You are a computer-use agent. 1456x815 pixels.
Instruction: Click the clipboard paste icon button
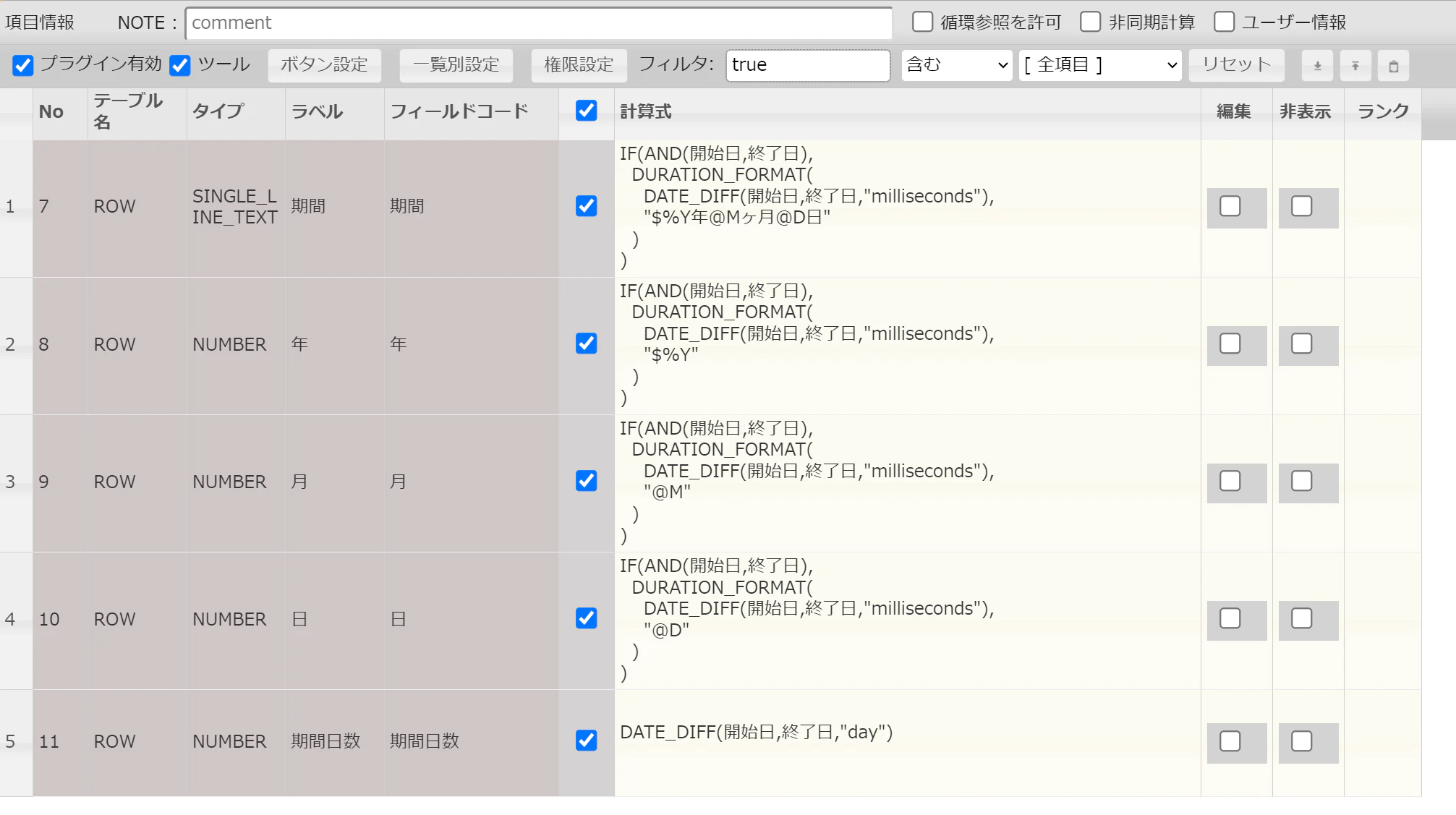point(1394,66)
